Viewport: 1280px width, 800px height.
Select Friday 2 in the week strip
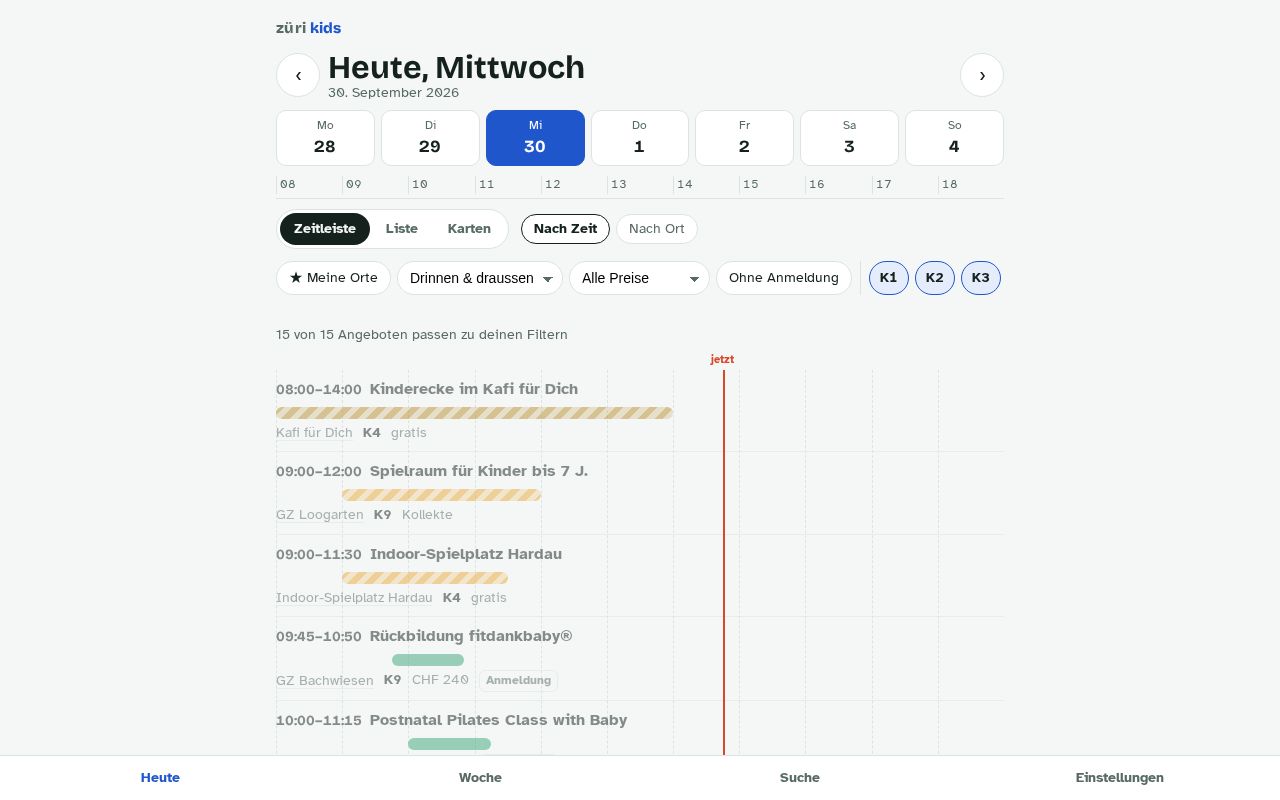pos(744,138)
